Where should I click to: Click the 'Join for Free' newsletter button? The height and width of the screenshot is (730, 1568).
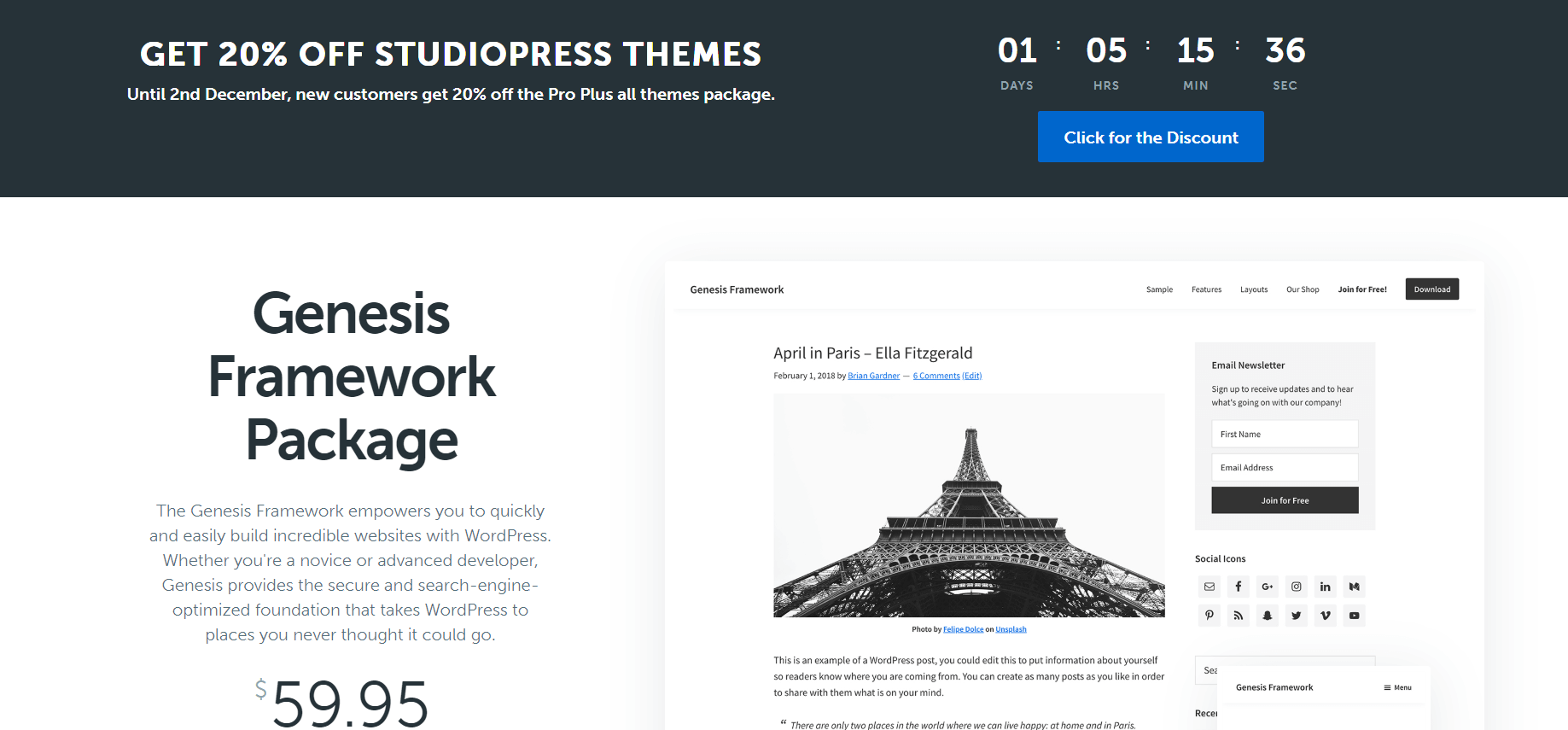pyautogui.click(x=1285, y=500)
